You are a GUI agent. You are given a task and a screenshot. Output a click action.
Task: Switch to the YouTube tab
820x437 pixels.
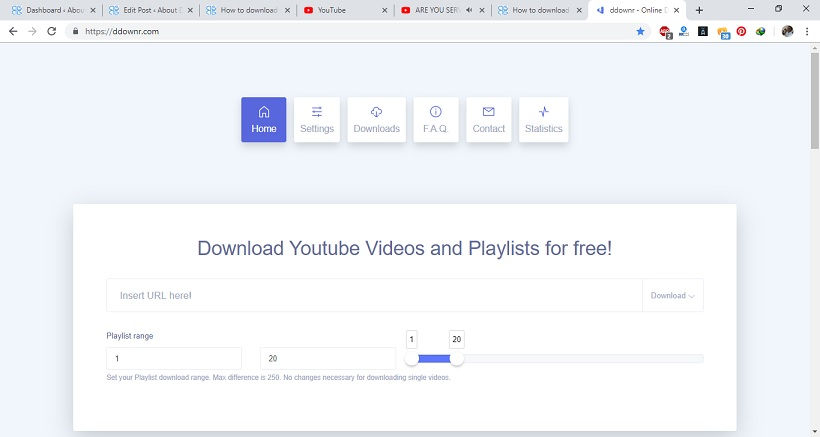coord(343,10)
